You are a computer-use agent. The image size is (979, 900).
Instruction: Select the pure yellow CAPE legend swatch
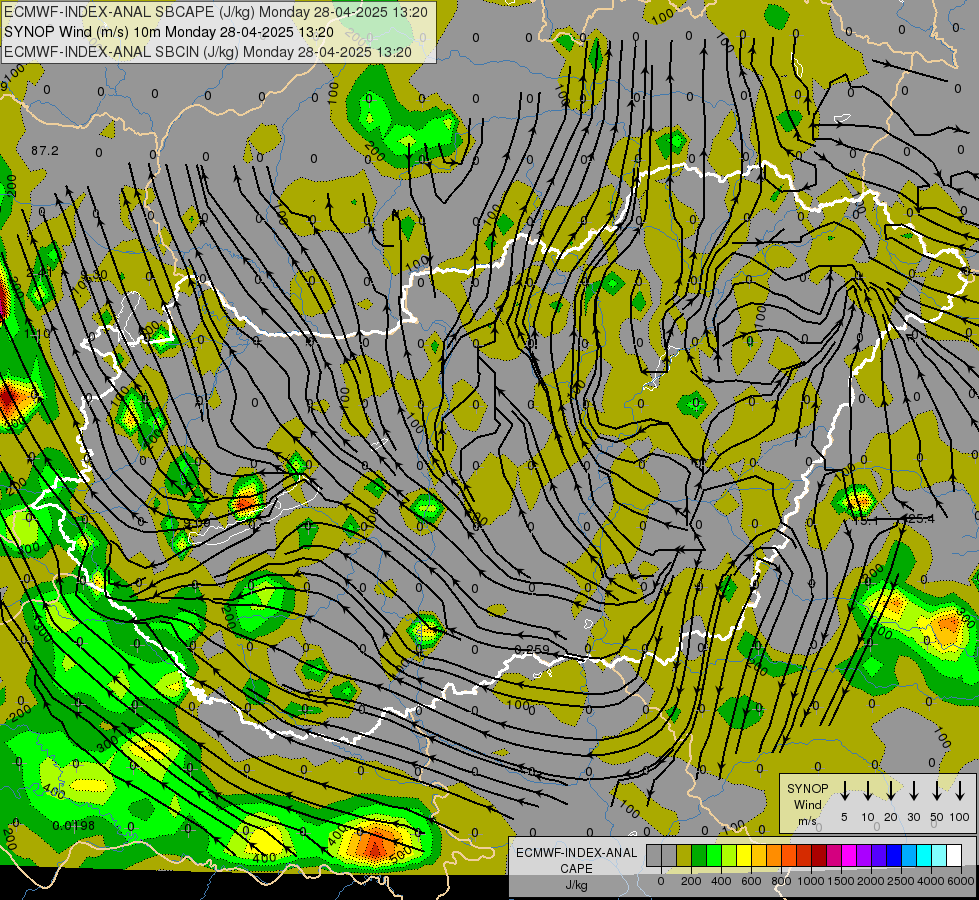tap(744, 855)
